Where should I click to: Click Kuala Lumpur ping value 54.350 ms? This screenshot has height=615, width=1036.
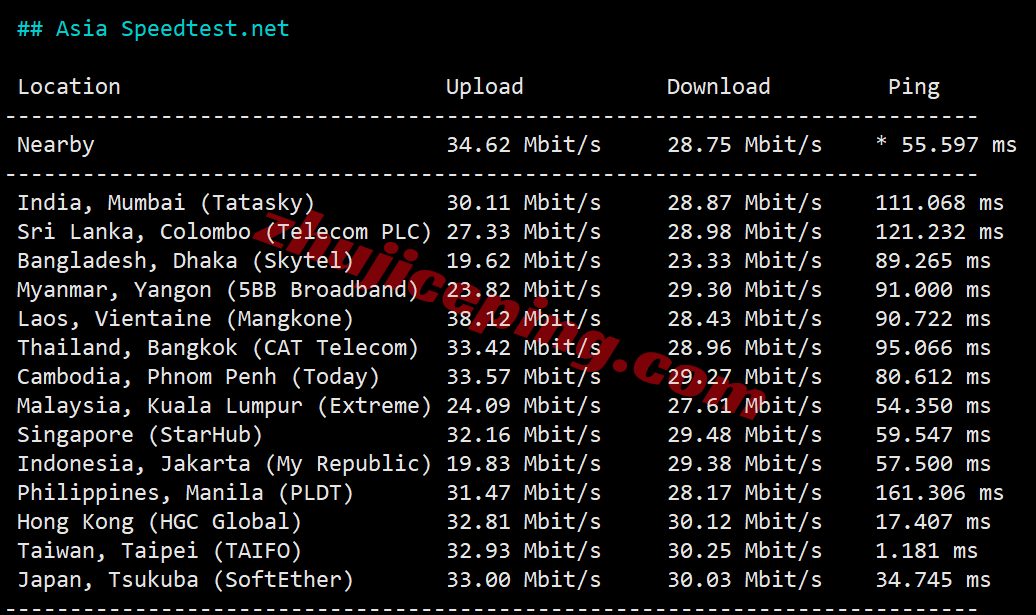click(x=933, y=406)
